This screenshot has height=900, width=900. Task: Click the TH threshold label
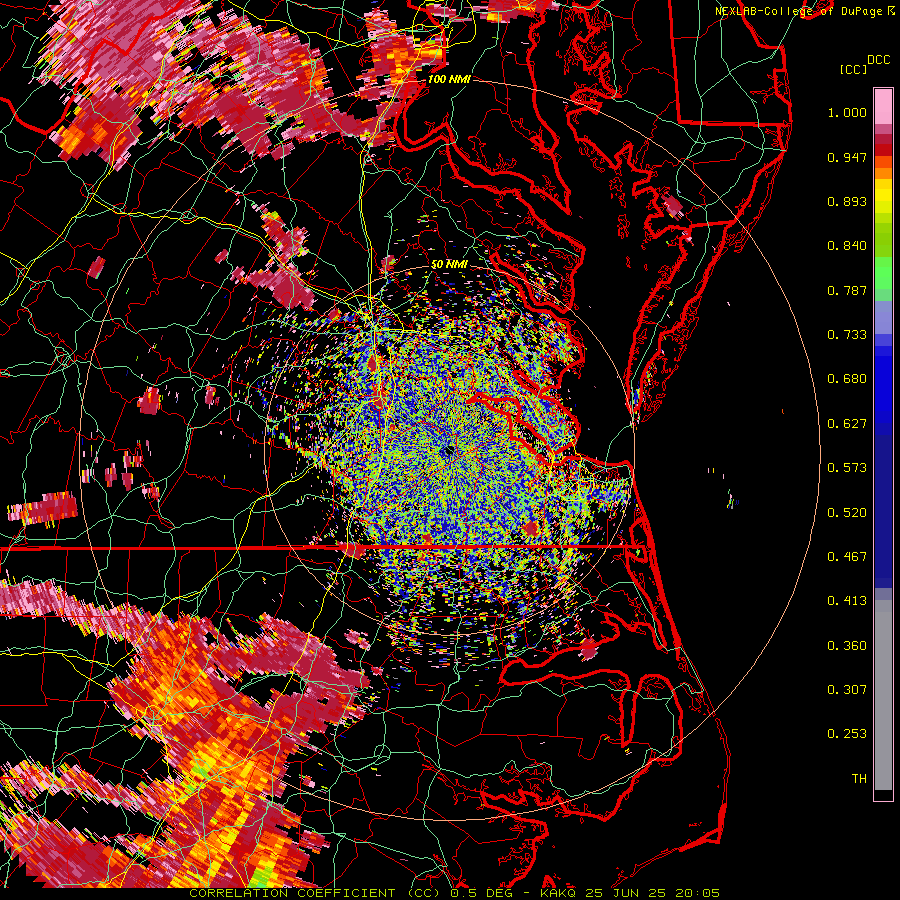click(x=859, y=779)
